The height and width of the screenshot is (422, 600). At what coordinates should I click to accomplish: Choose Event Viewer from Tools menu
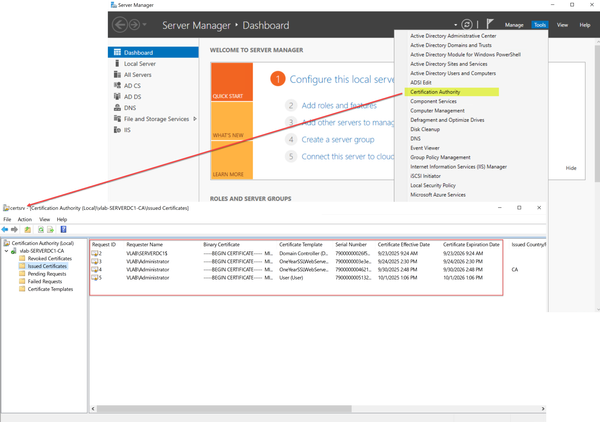(425, 148)
